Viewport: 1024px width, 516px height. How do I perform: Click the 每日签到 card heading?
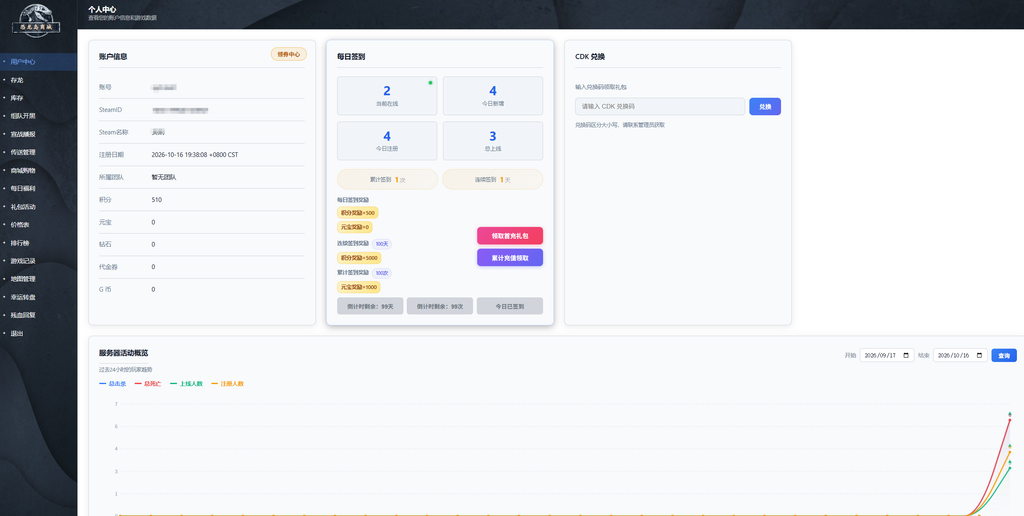pos(351,57)
